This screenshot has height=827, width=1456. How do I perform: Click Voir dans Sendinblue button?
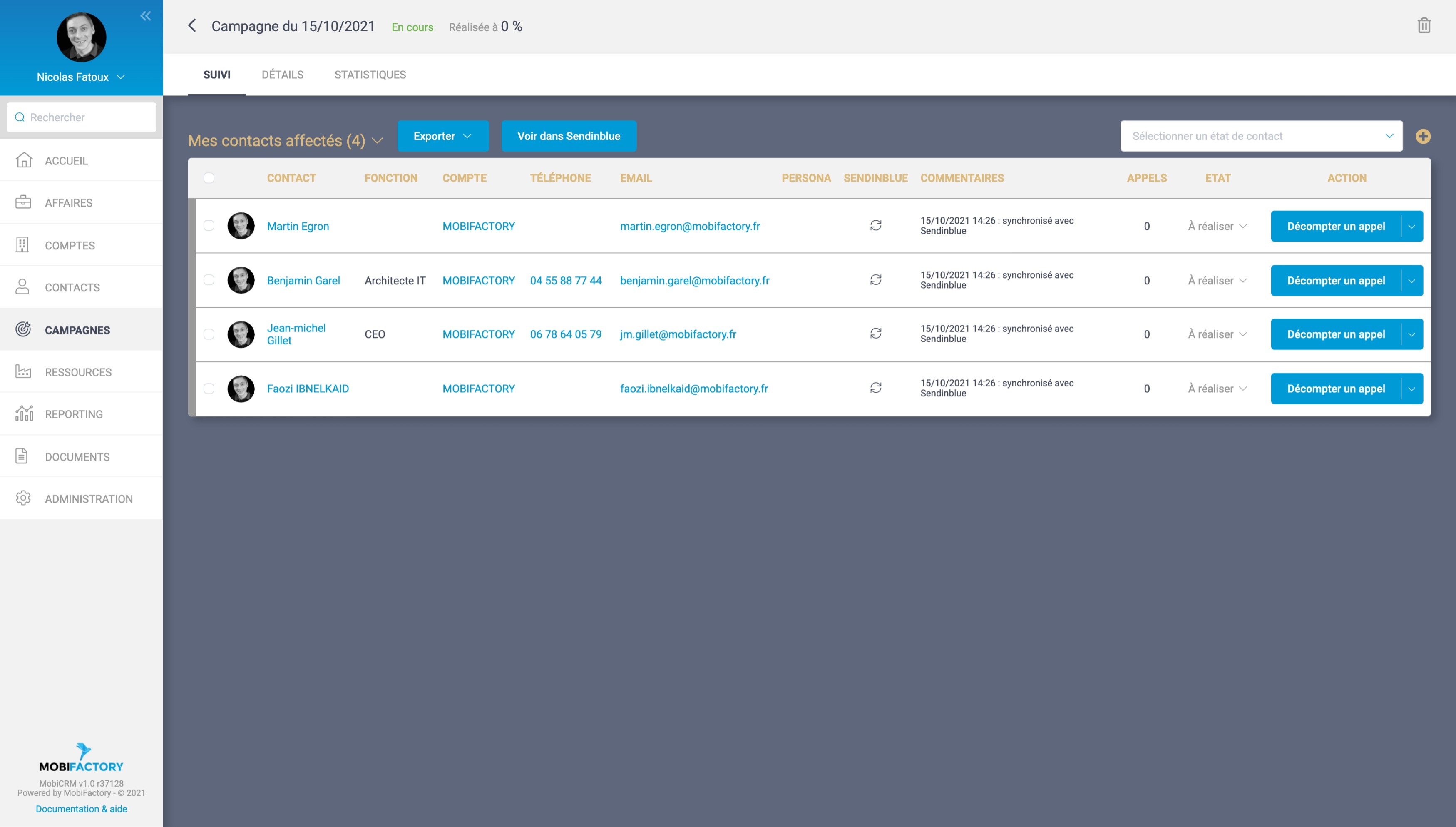[x=568, y=136]
